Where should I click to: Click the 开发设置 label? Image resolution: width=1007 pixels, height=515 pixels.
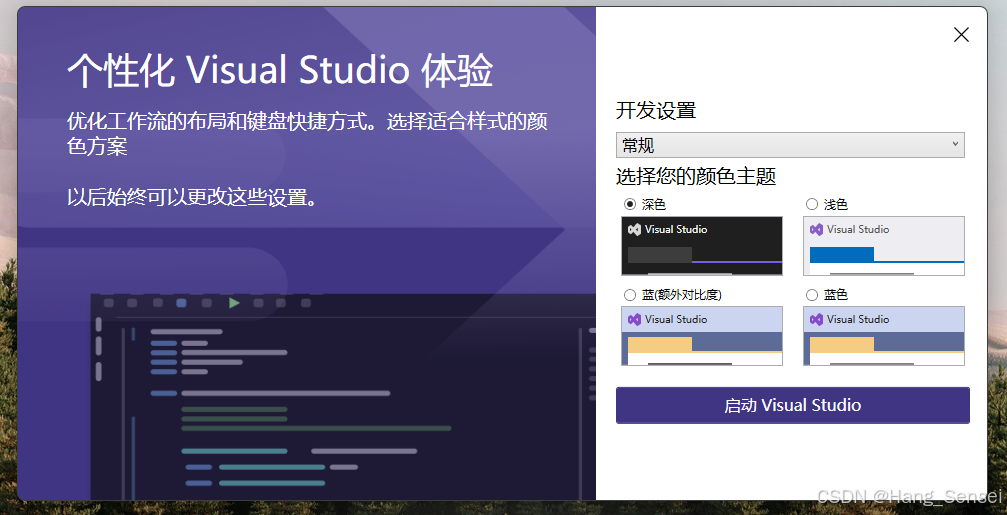656,110
